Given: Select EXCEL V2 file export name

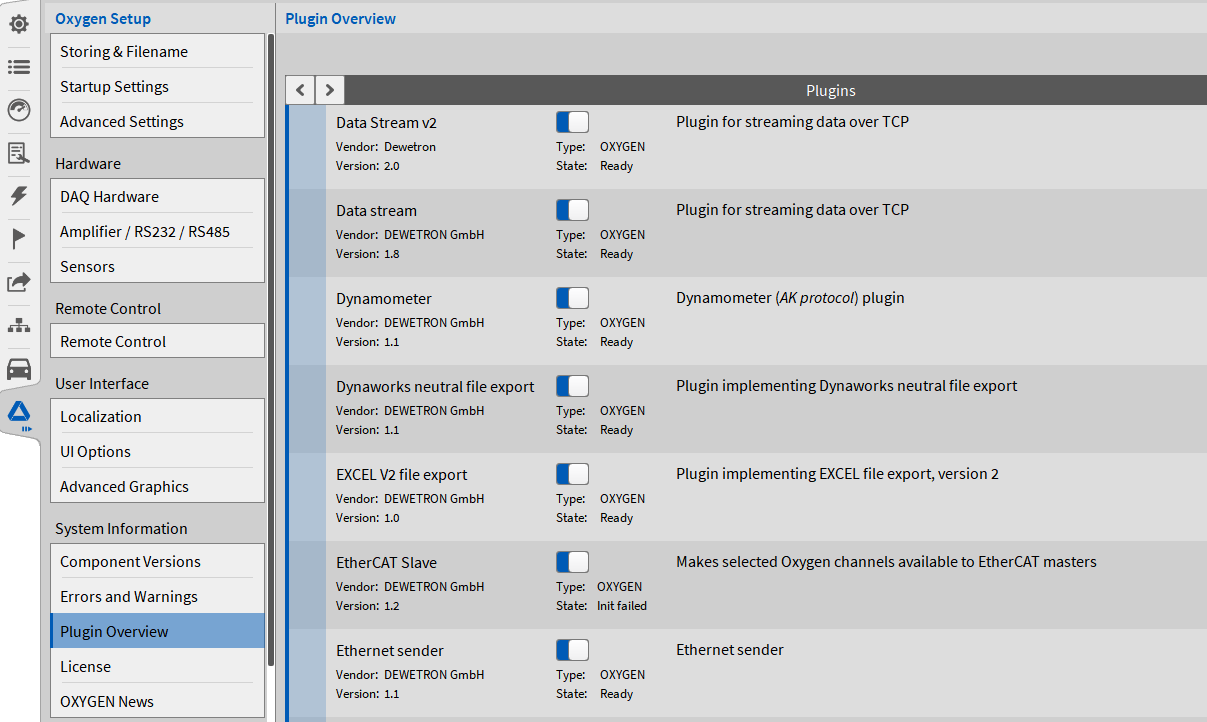Looking at the screenshot, I should [x=402, y=474].
